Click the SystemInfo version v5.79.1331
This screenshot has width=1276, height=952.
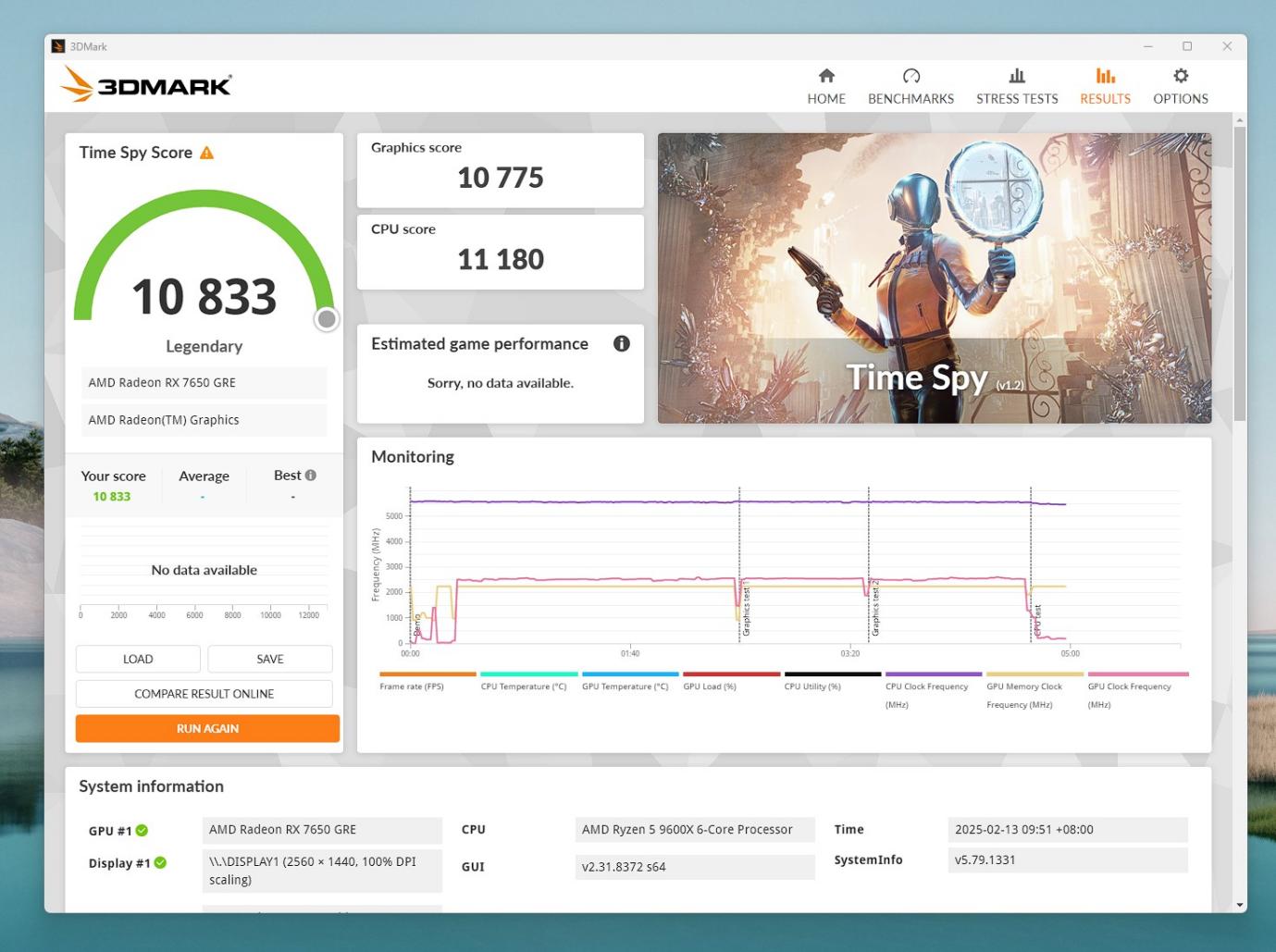tap(1067, 859)
